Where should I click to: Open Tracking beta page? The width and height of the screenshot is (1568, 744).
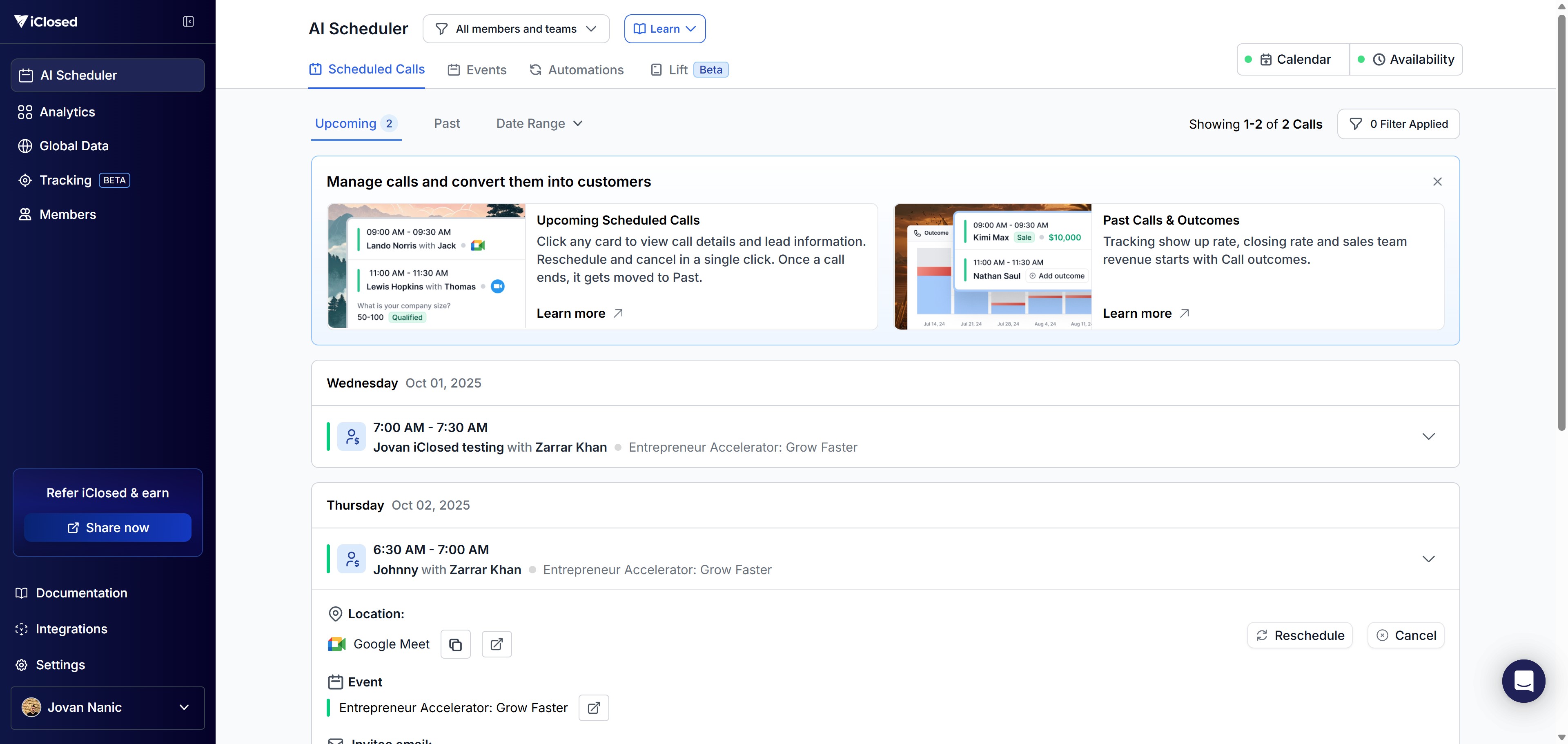pyautogui.click(x=65, y=180)
